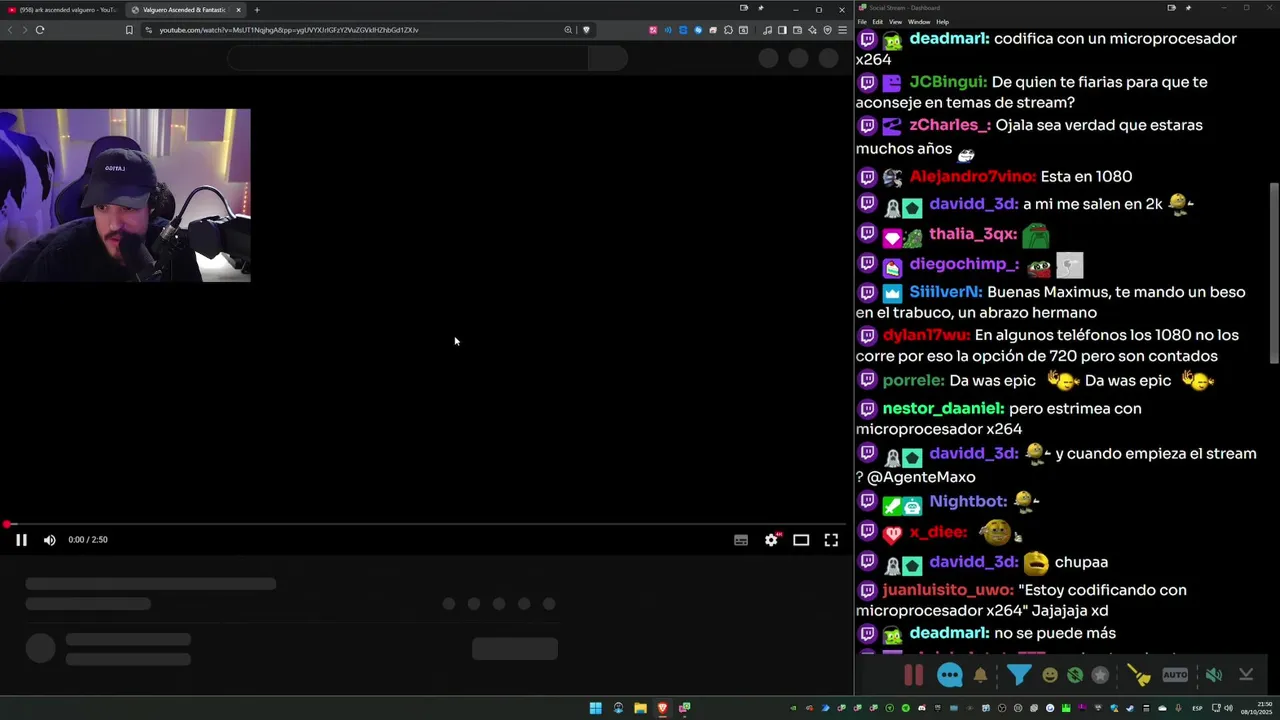Open the browser extensions puzzle icon
This screenshot has height=720, width=1280.
coord(728,30)
